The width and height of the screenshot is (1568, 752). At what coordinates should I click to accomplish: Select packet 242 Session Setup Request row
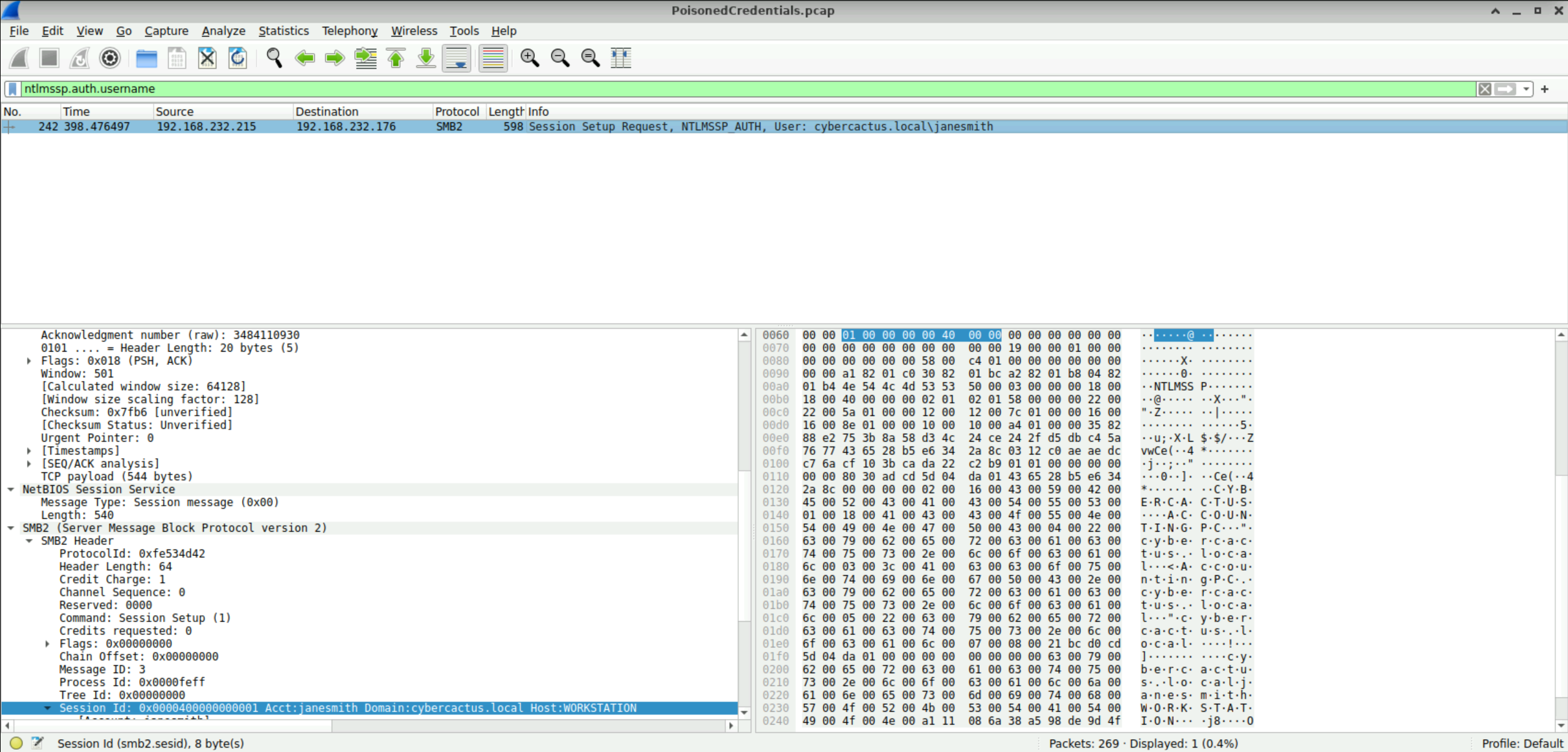pyautogui.click(x=784, y=127)
